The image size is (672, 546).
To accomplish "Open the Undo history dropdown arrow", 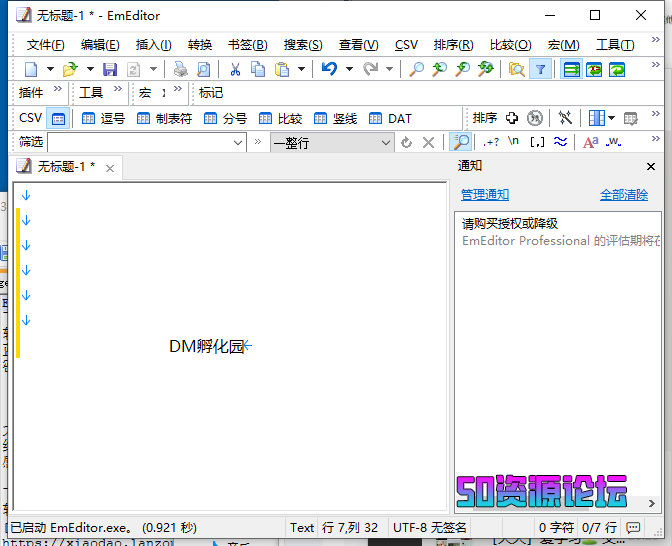I will coord(349,69).
